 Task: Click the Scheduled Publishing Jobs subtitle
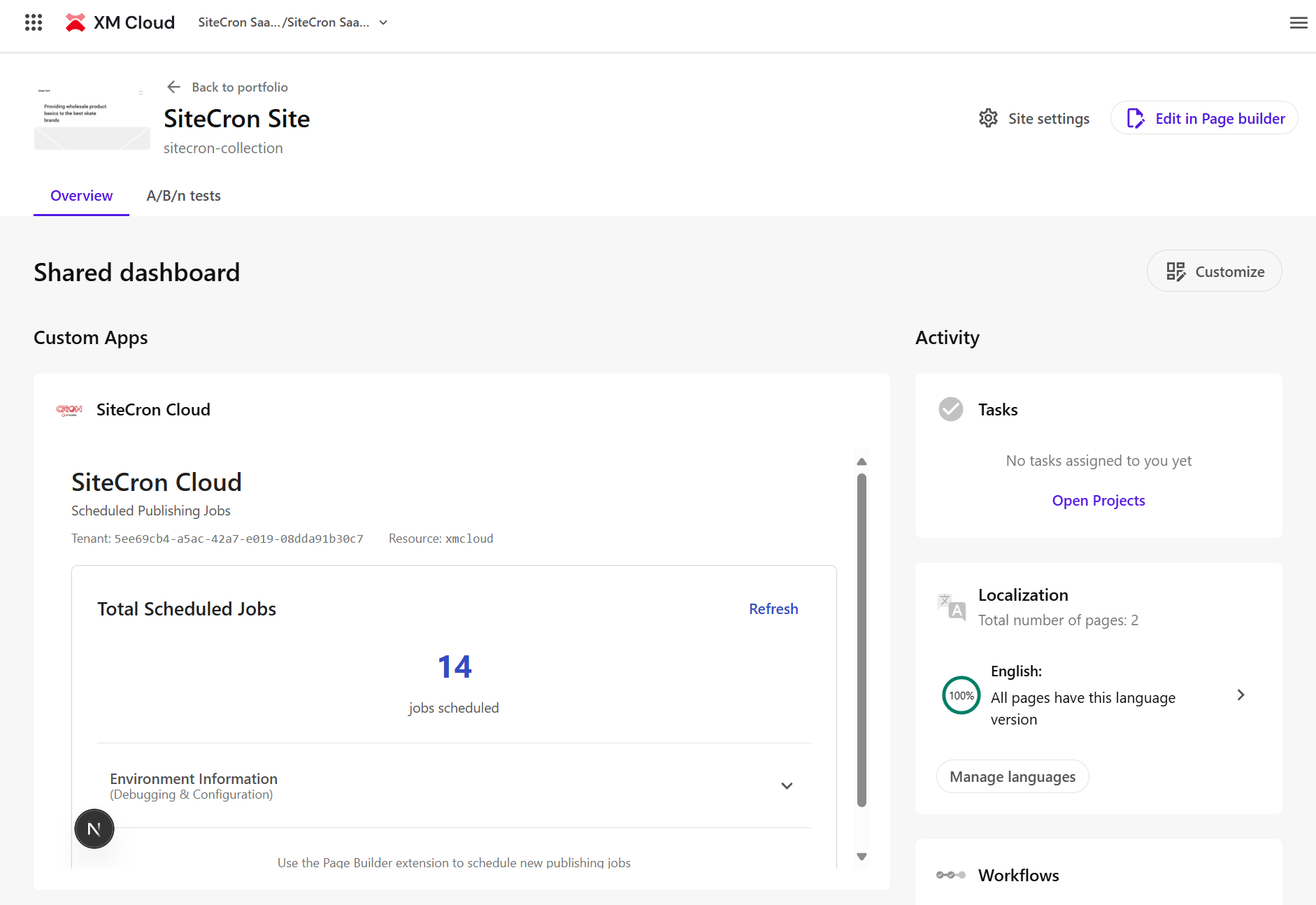tap(151, 511)
